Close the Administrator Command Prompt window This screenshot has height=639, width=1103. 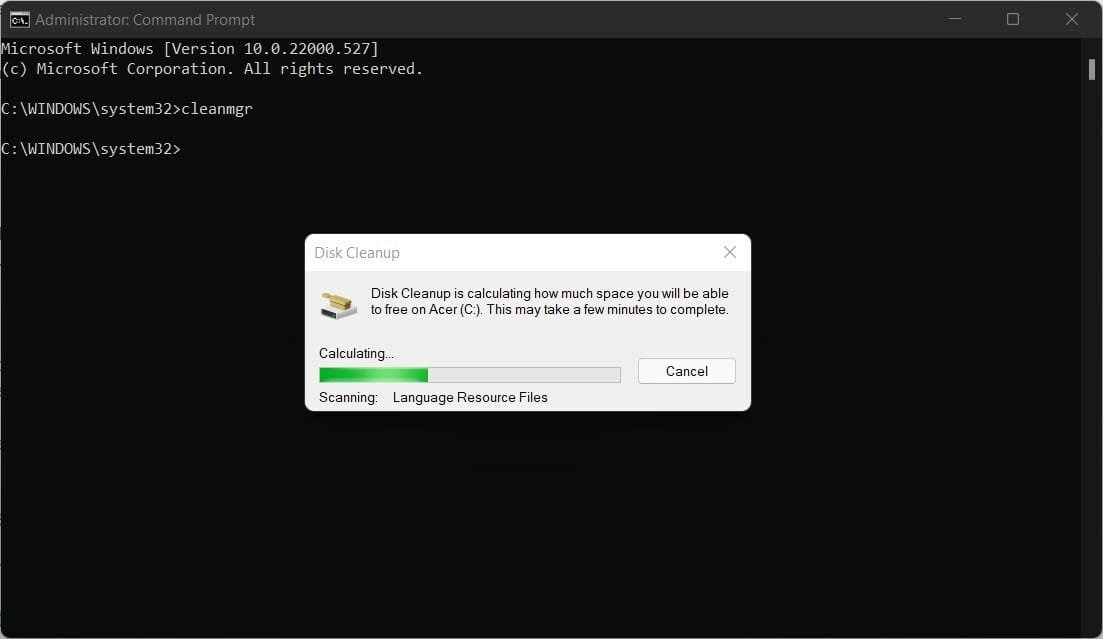1071,19
